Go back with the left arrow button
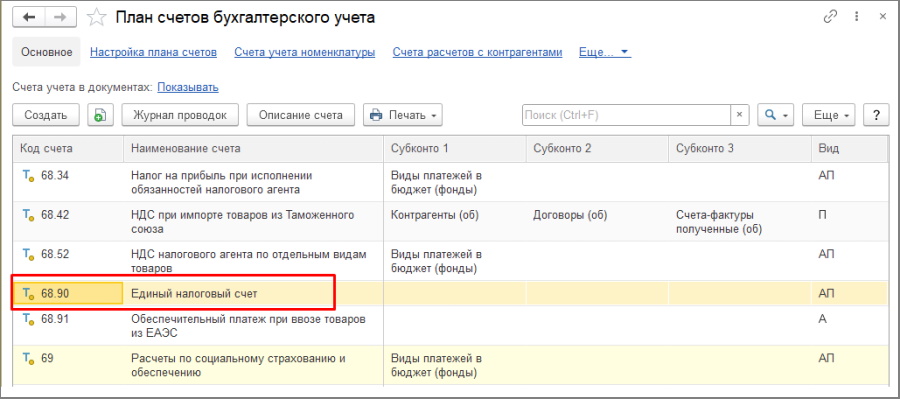The image size is (900, 399). pyautogui.click(x=29, y=17)
